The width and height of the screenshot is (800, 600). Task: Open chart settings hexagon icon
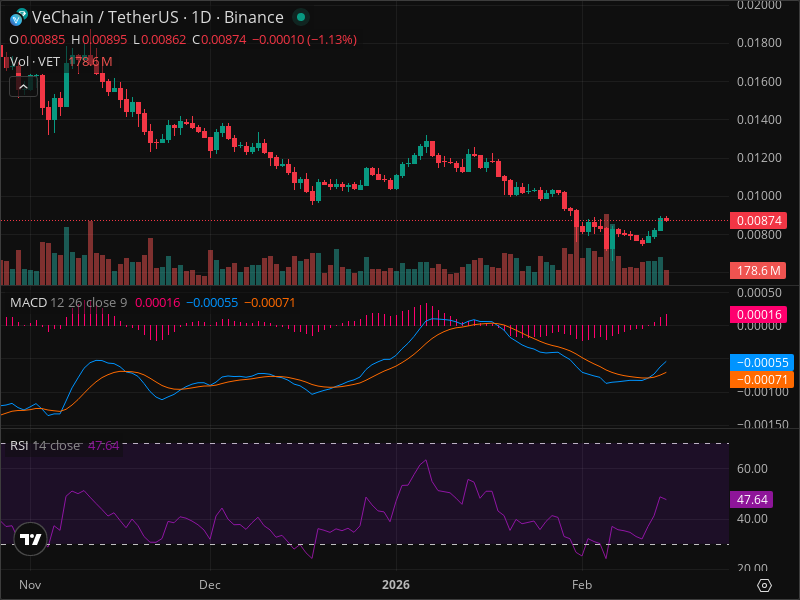[764, 585]
